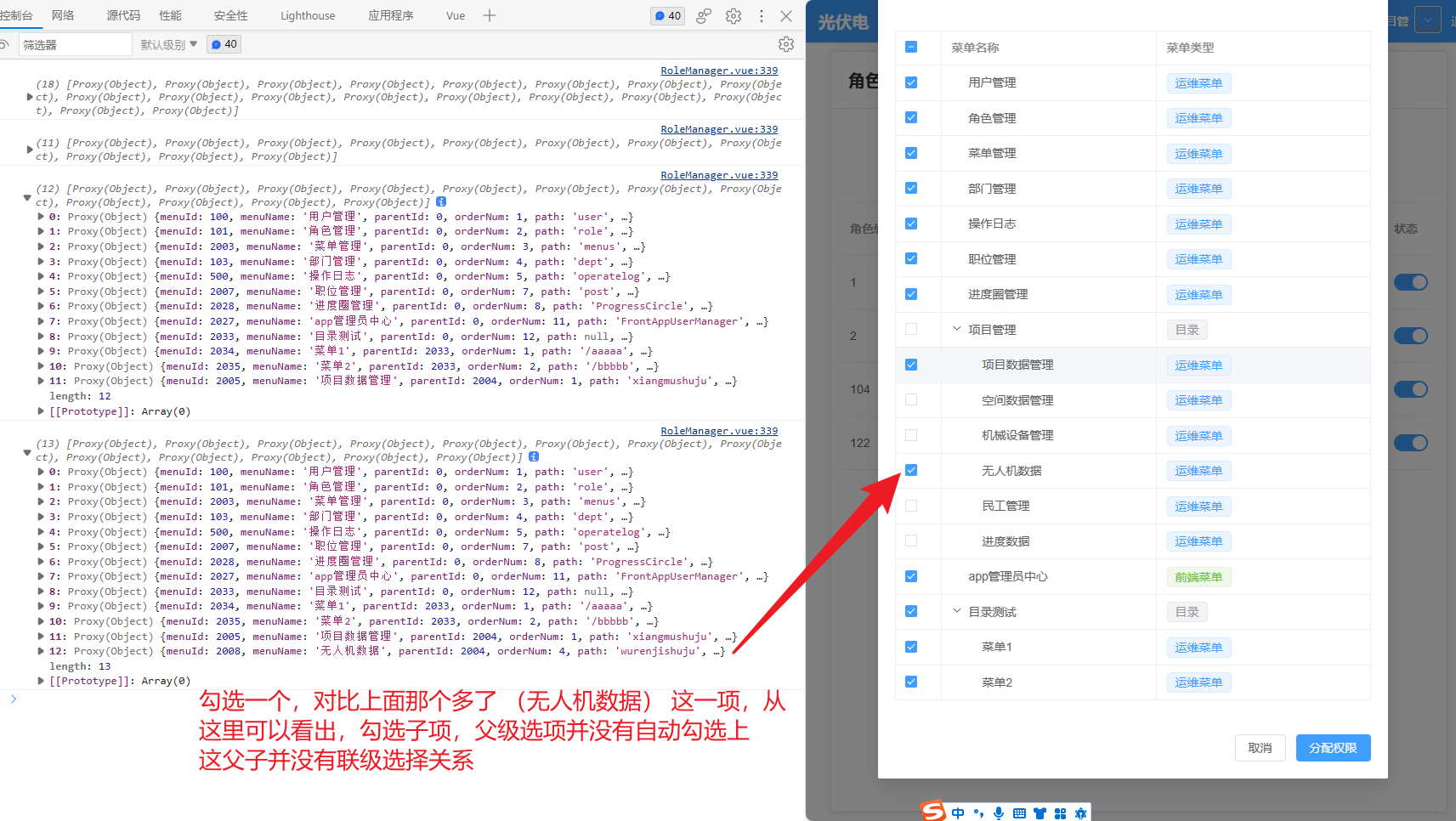Open the 应用程序 tab
The image size is (1456, 821).
(x=391, y=15)
